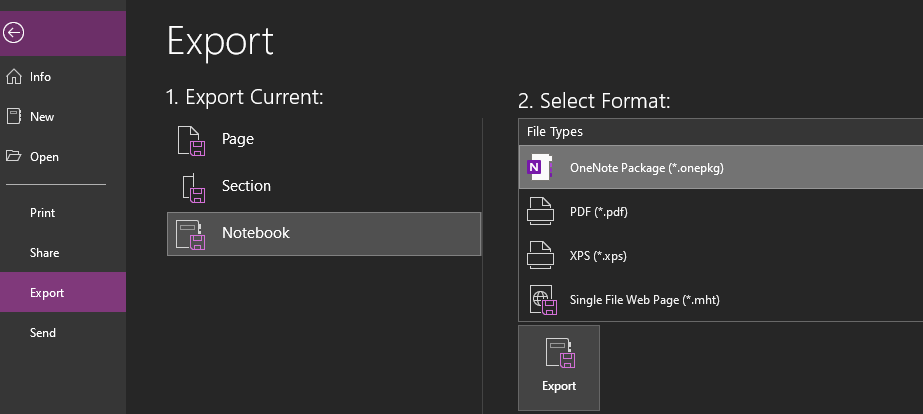Select the Send menu item

tap(43, 333)
